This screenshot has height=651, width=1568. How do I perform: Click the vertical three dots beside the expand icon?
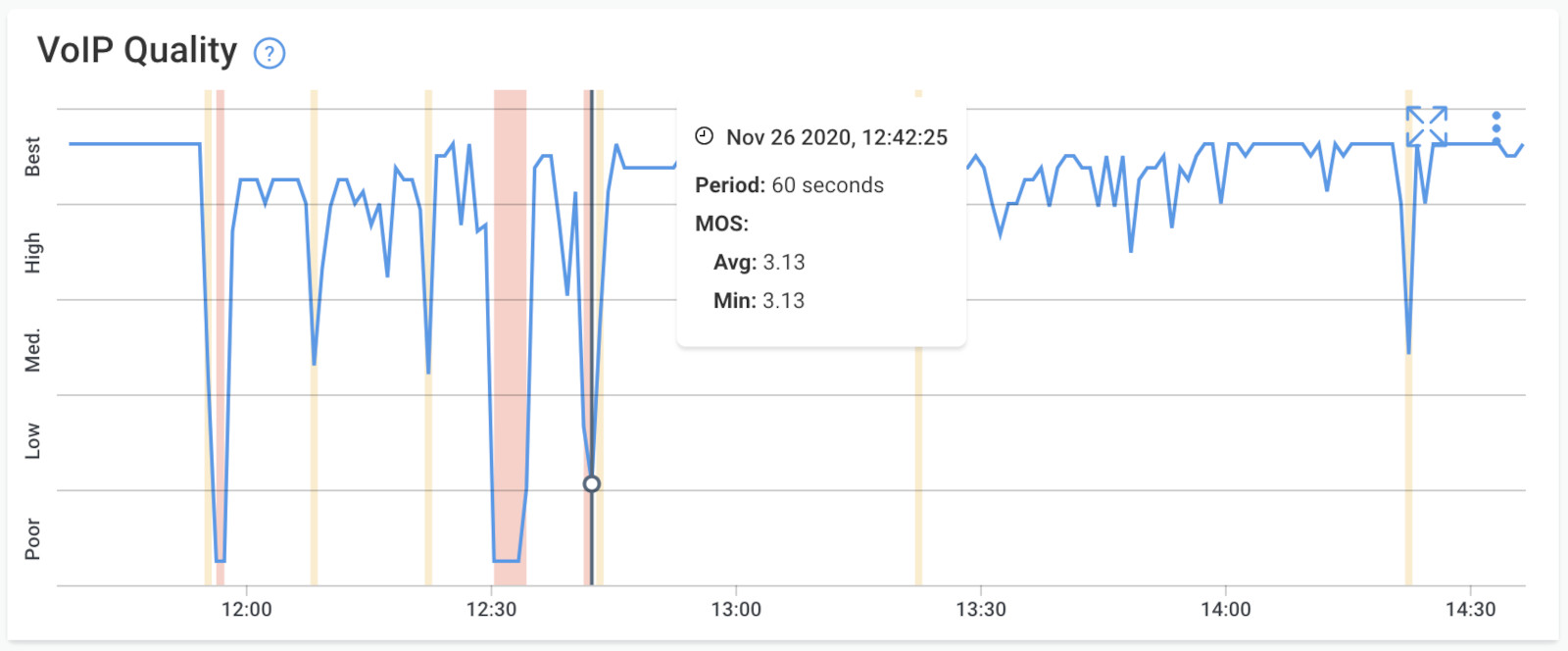coord(1495,125)
